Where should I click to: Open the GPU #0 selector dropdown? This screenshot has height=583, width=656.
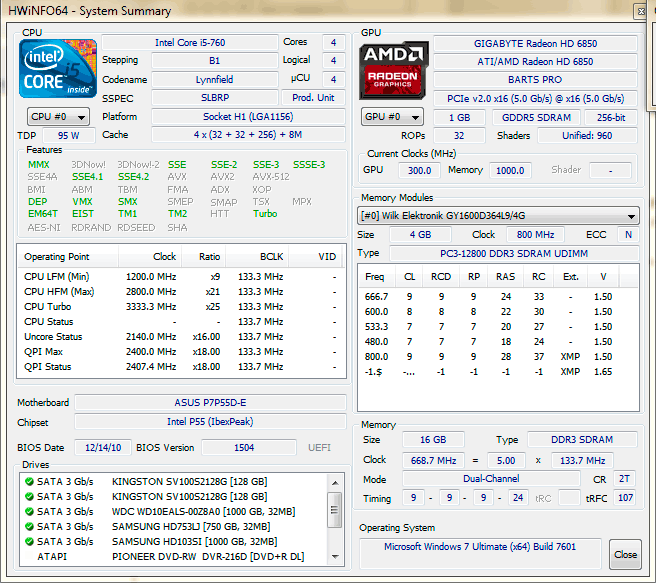[x=392, y=117]
